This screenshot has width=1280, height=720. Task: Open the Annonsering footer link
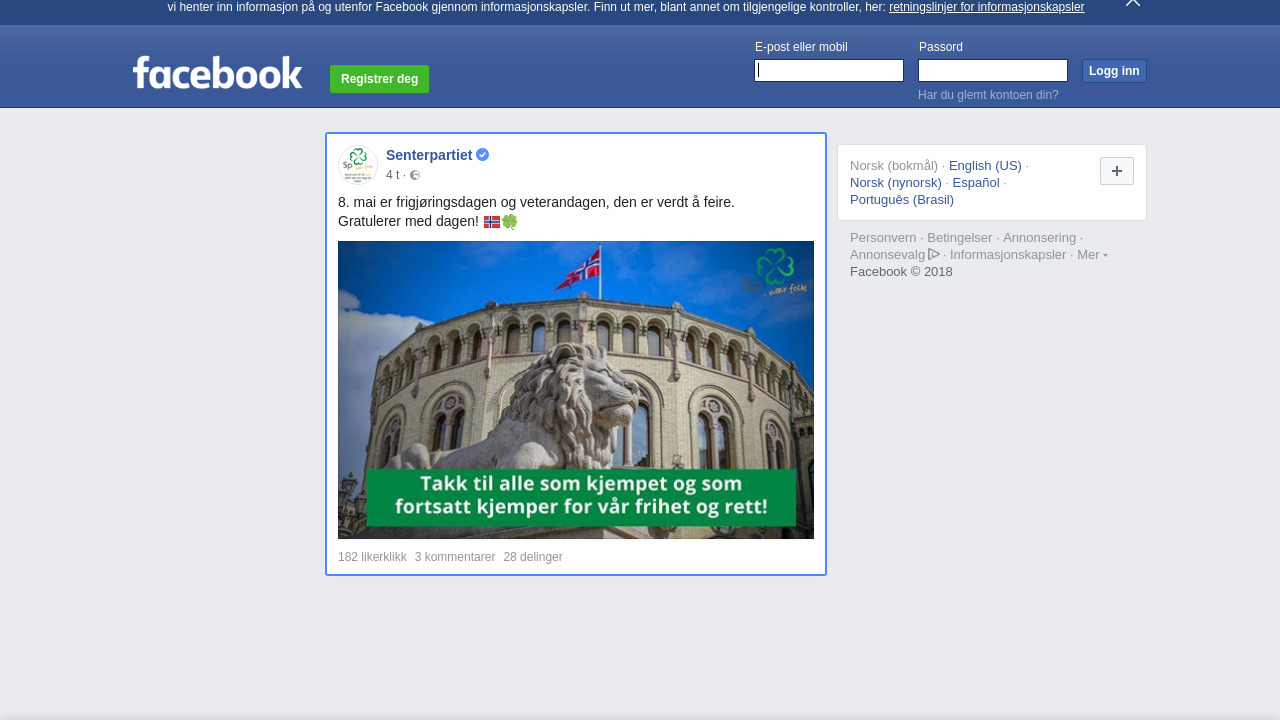[x=1040, y=238]
